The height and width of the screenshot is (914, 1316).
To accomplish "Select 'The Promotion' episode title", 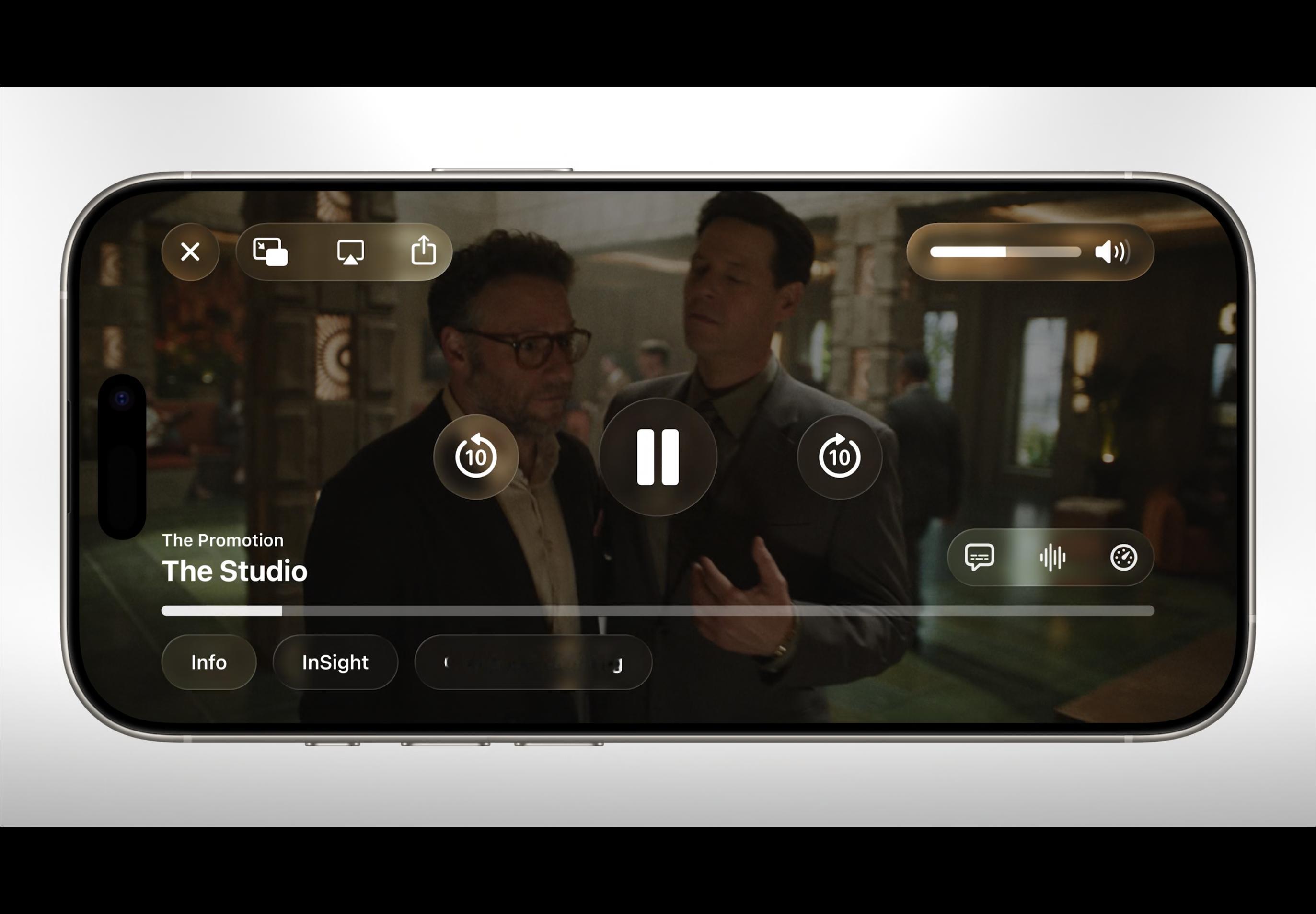I will pos(222,540).
